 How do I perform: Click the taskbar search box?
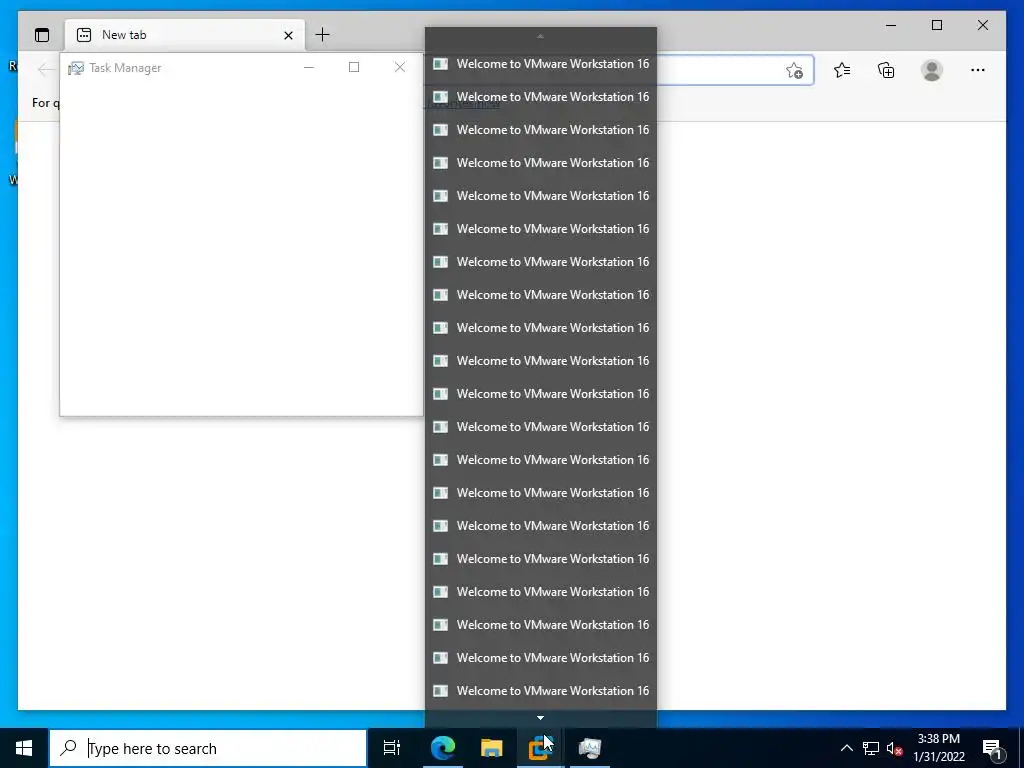pyautogui.click(x=208, y=748)
